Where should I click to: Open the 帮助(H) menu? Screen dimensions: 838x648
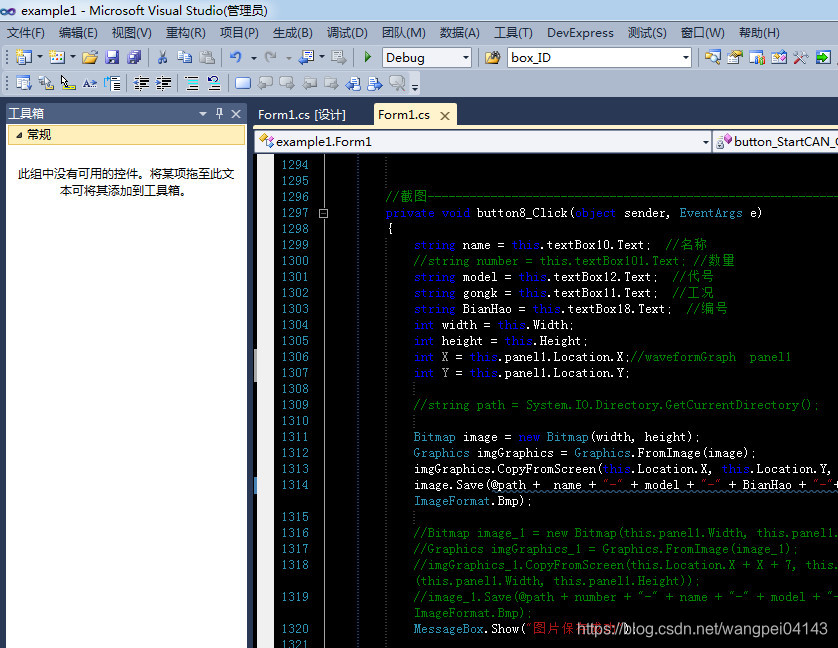pos(759,33)
